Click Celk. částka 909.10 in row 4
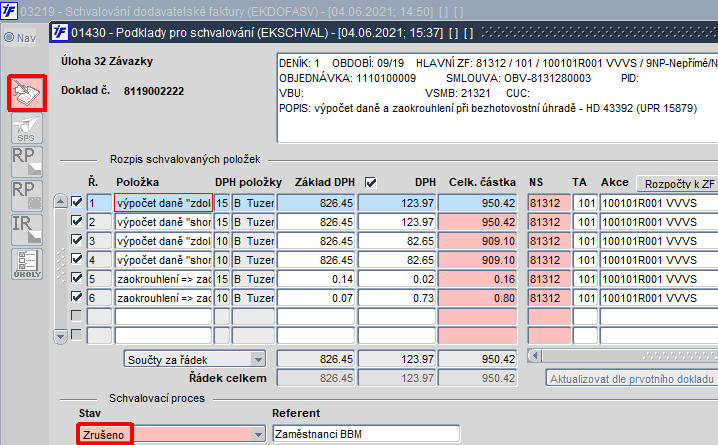Viewport: 718px width, 445px height. (478, 260)
